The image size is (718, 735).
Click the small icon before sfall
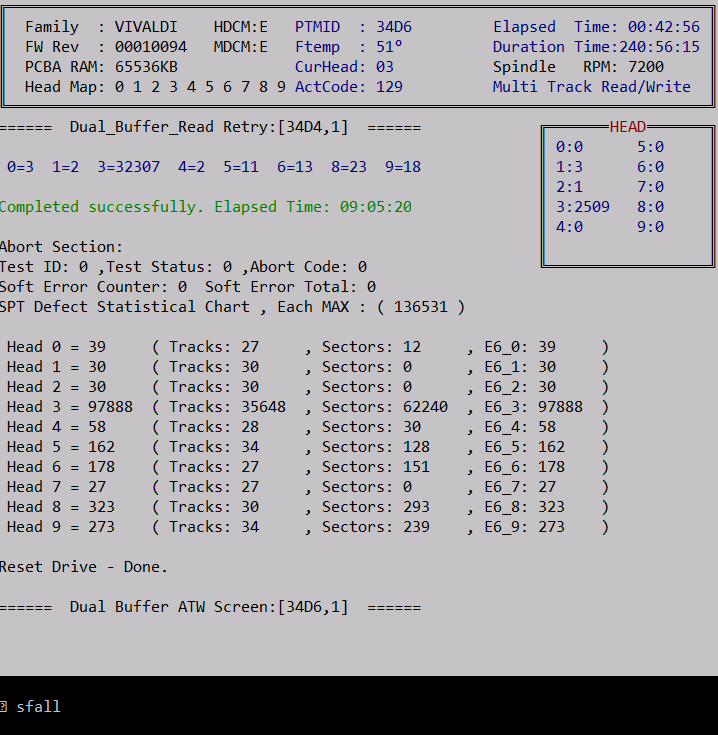pyautogui.click(x=3, y=706)
